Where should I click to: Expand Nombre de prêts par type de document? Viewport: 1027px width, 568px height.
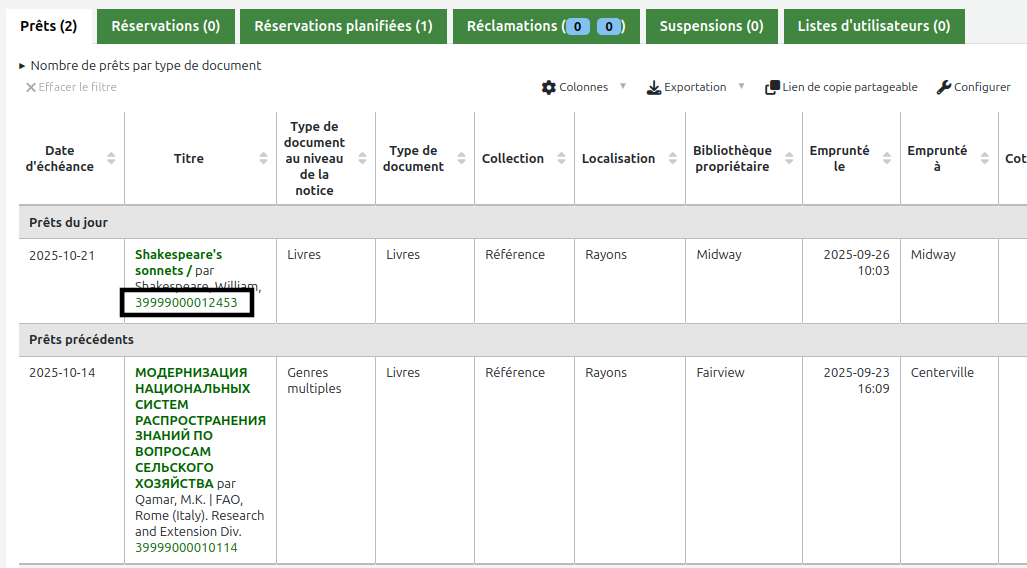click(x=140, y=66)
